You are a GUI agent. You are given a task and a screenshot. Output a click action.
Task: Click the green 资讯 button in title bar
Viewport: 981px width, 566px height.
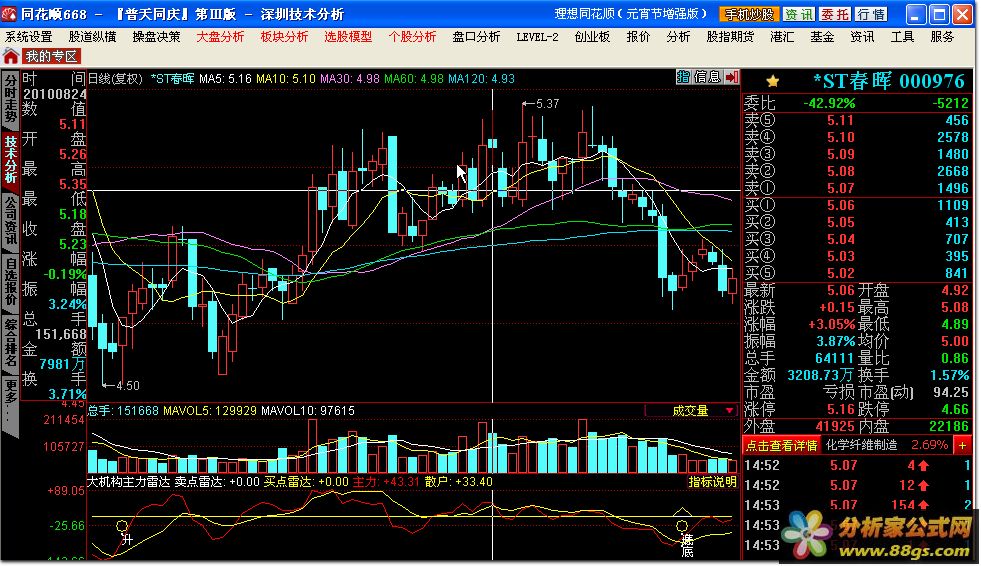pos(798,14)
